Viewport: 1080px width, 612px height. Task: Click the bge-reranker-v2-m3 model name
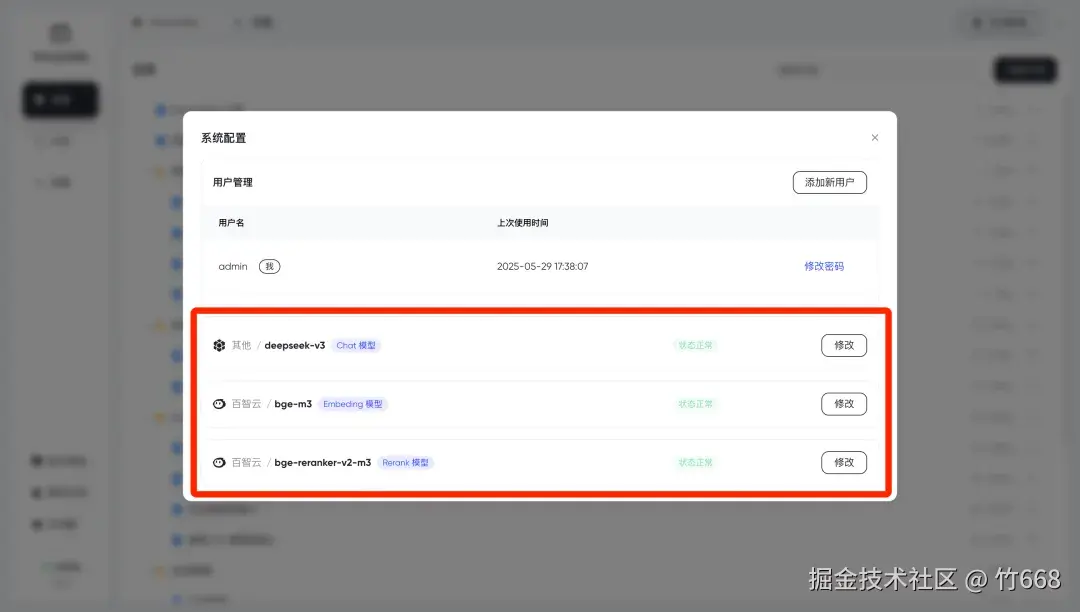tap(323, 463)
